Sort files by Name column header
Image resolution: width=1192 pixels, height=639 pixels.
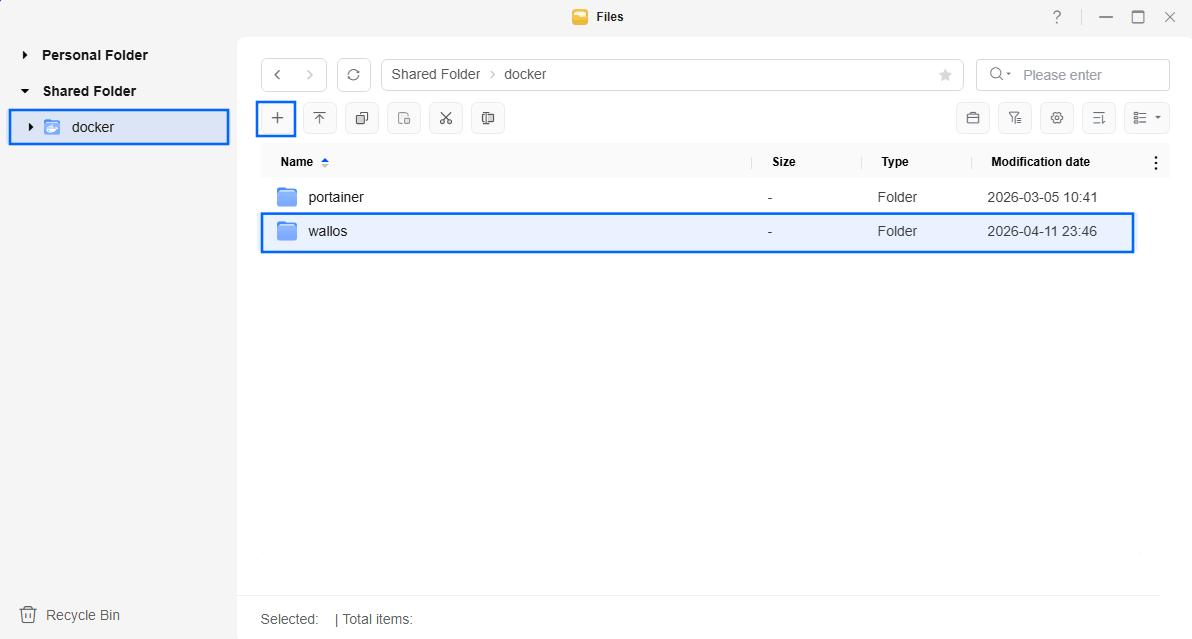297,162
